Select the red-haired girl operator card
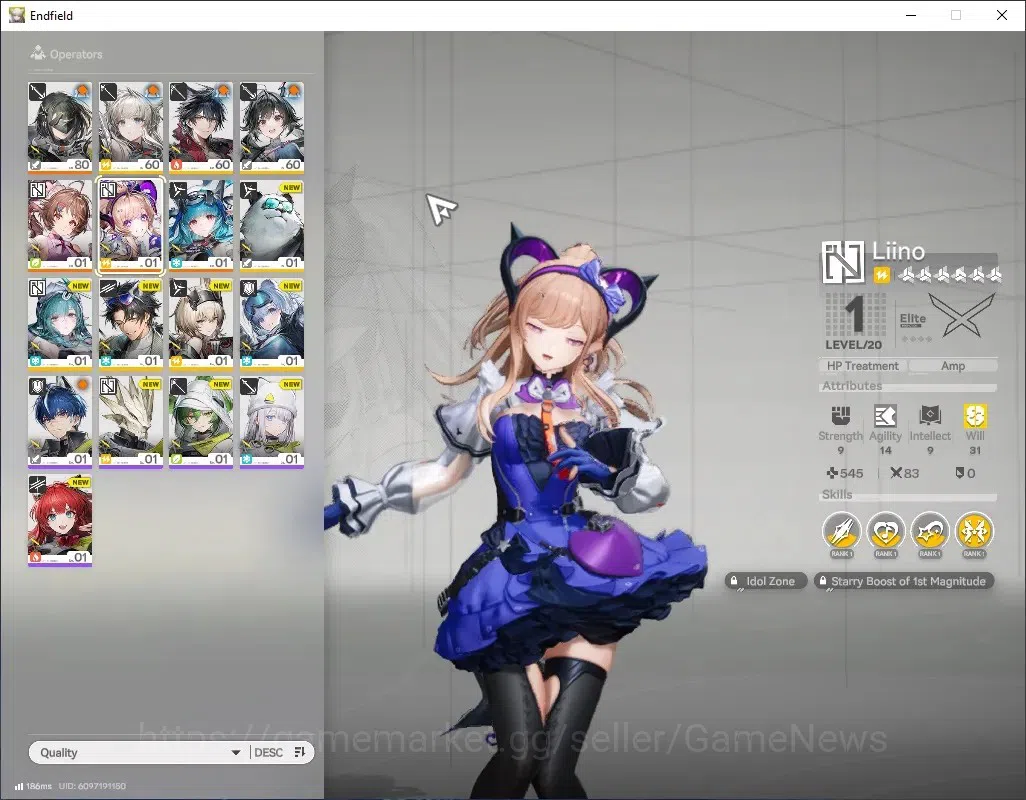1026x800 pixels. point(60,520)
